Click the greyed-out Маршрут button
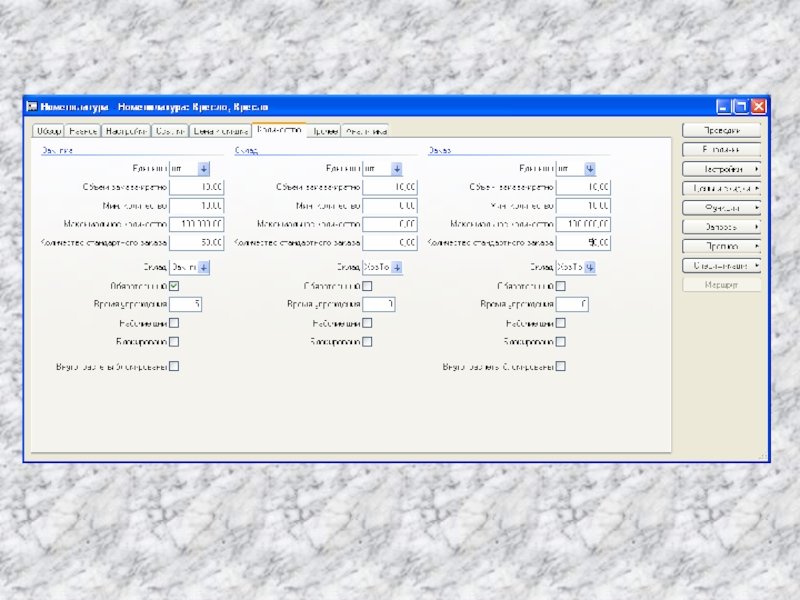The width and height of the screenshot is (800, 600). [721, 285]
